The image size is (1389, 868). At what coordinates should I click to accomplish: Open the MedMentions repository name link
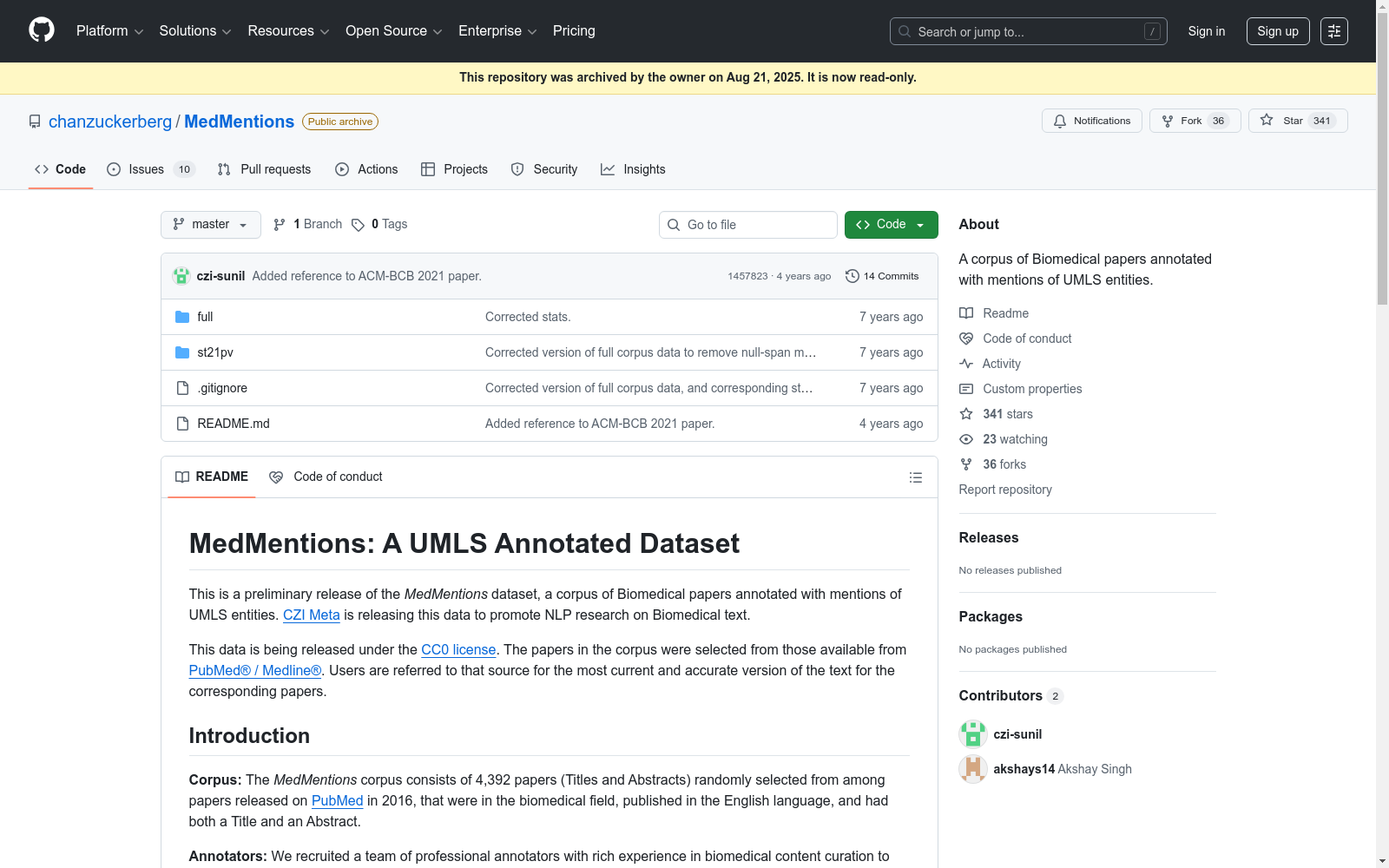point(239,122)
